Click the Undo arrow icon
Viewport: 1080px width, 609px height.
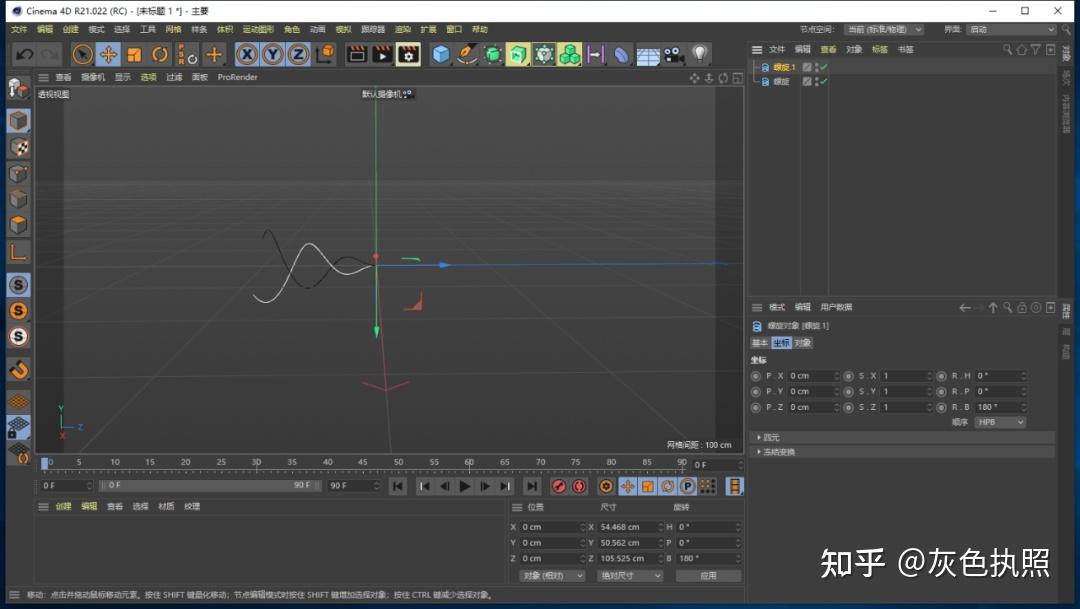pos(25,54)
